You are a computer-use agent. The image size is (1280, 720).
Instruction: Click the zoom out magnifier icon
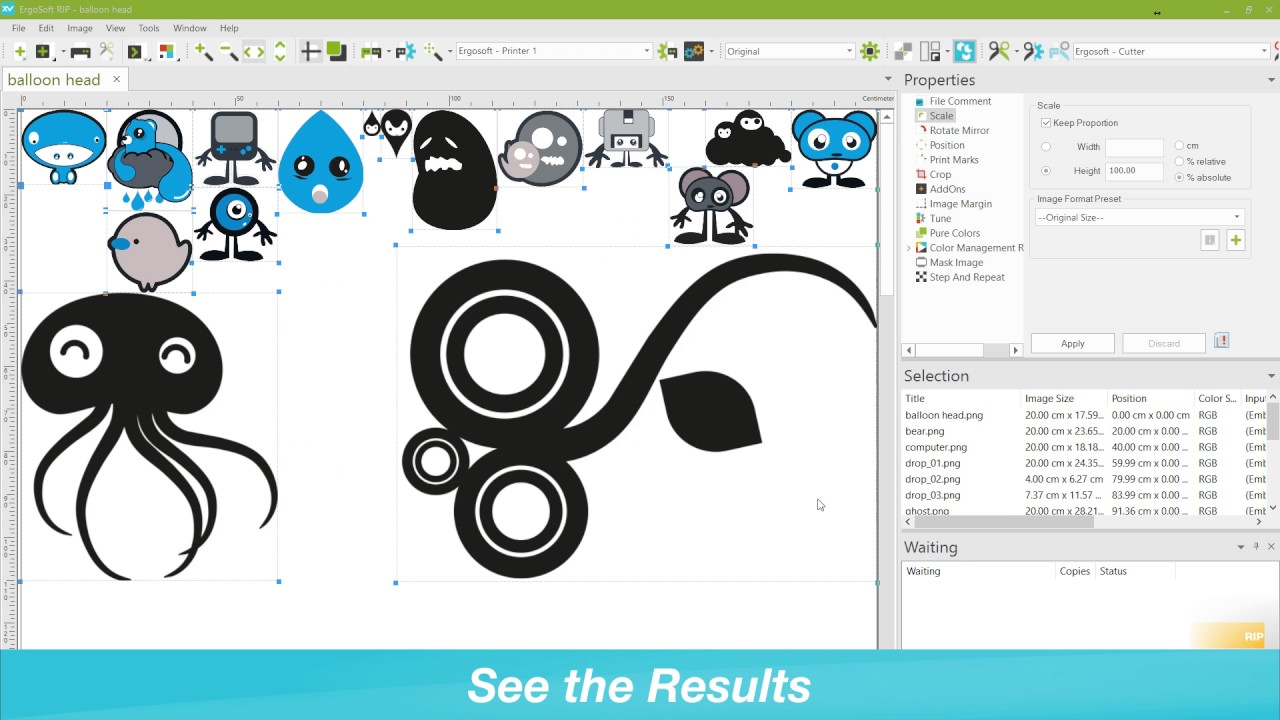(229, 51)
